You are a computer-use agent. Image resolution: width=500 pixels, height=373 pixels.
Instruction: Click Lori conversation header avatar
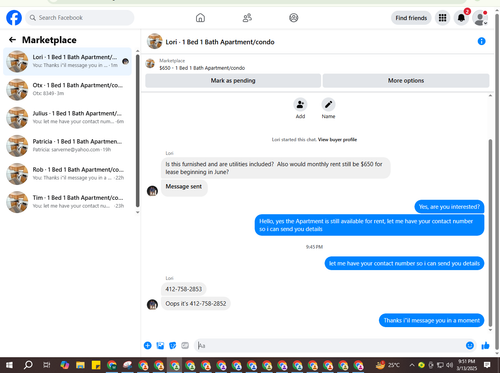coord(155,41)
